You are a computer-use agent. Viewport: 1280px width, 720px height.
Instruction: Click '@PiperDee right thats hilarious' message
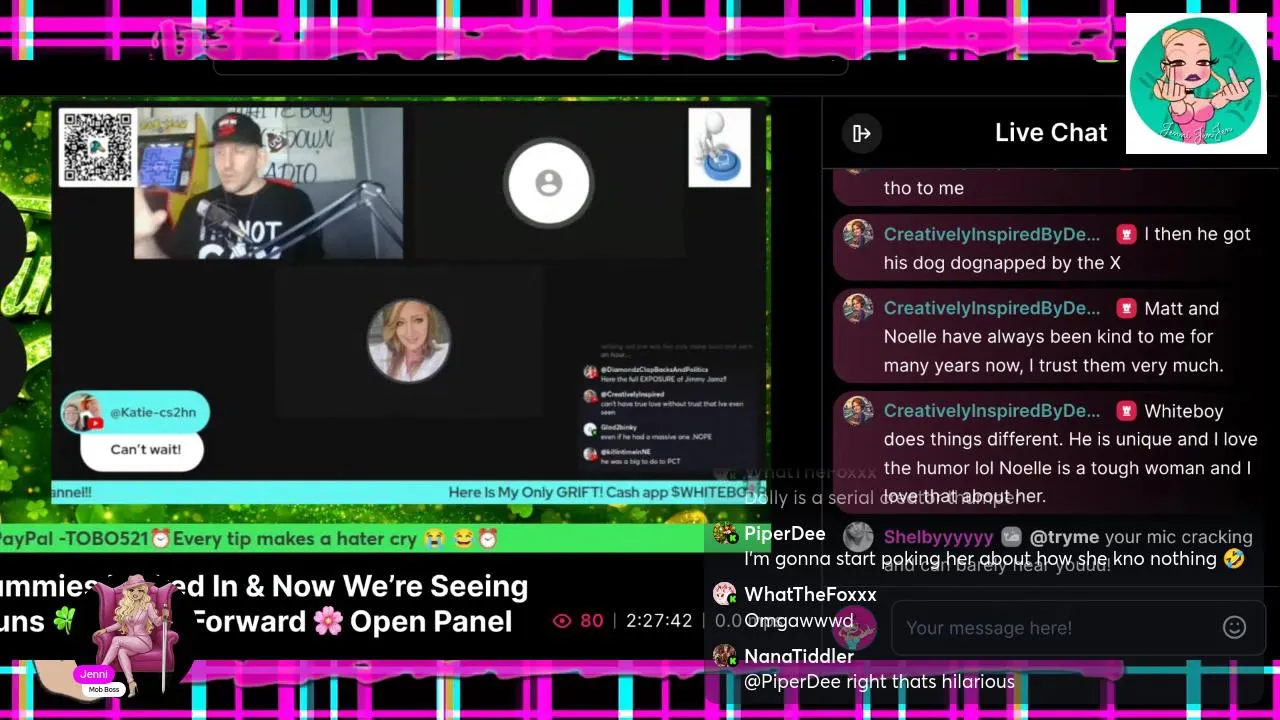879,682
